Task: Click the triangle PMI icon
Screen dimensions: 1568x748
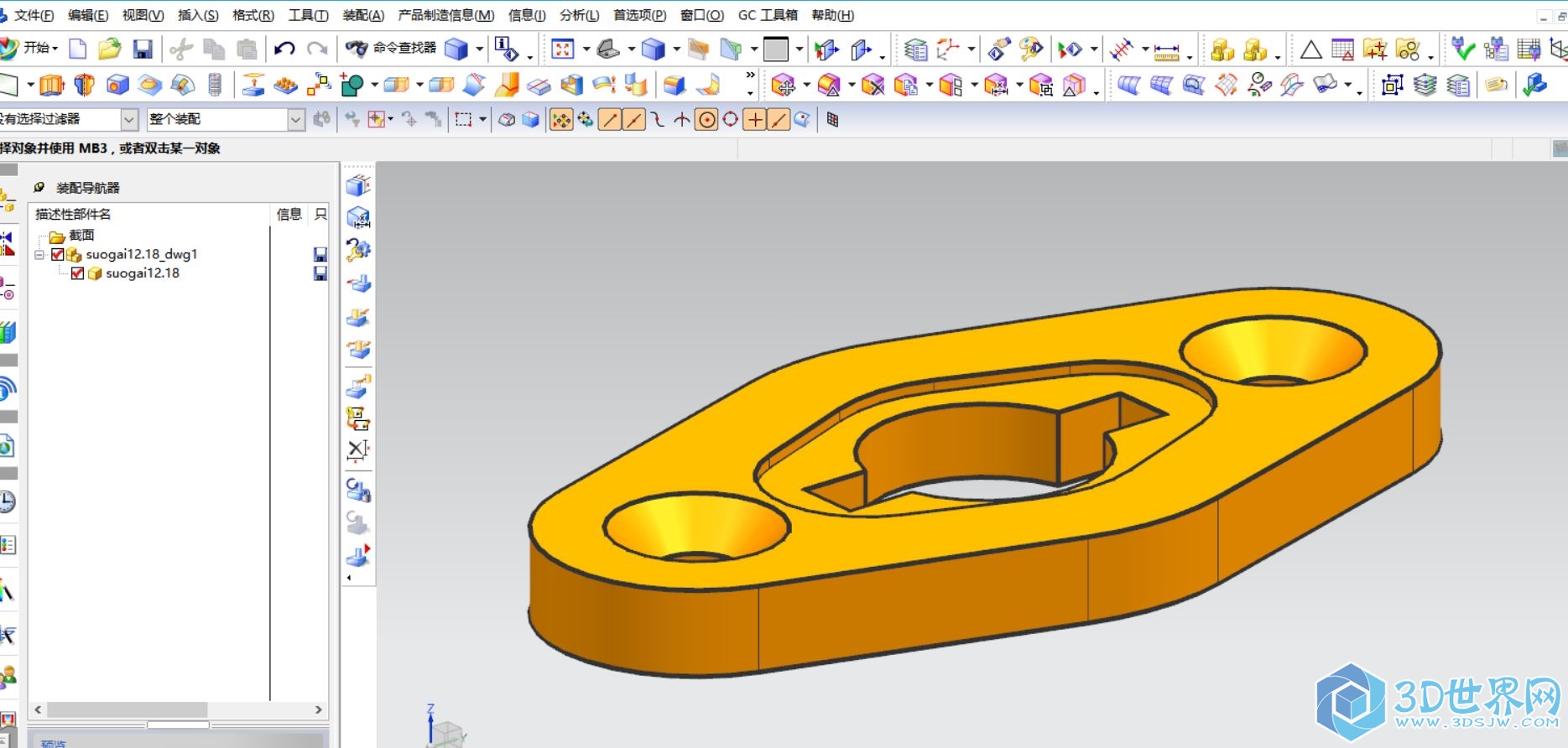Action: [x=1310, y=50]
